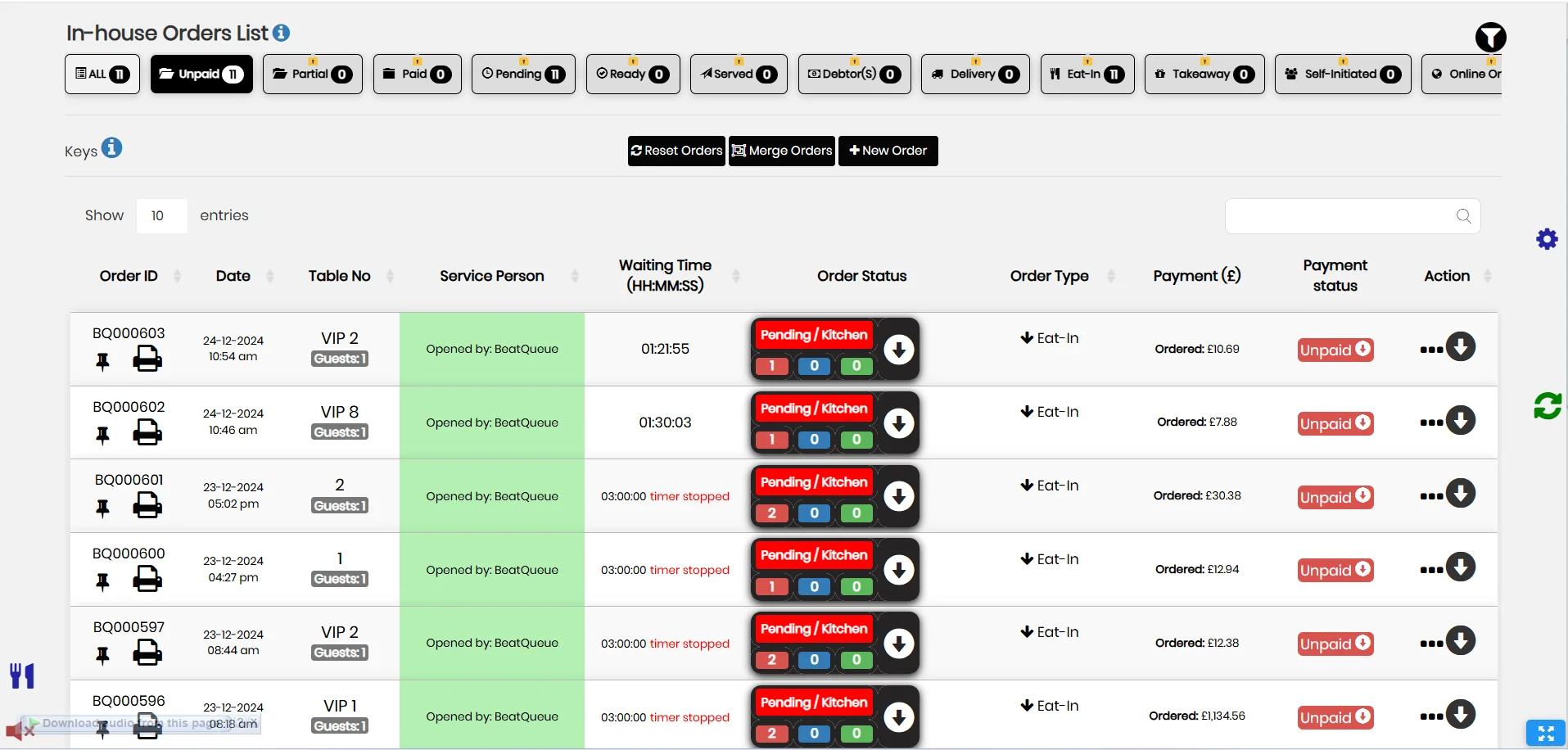Screen dimensions: 1568x750
Task: Switch to the Eat-In tab
Action: coord(1087,75)
